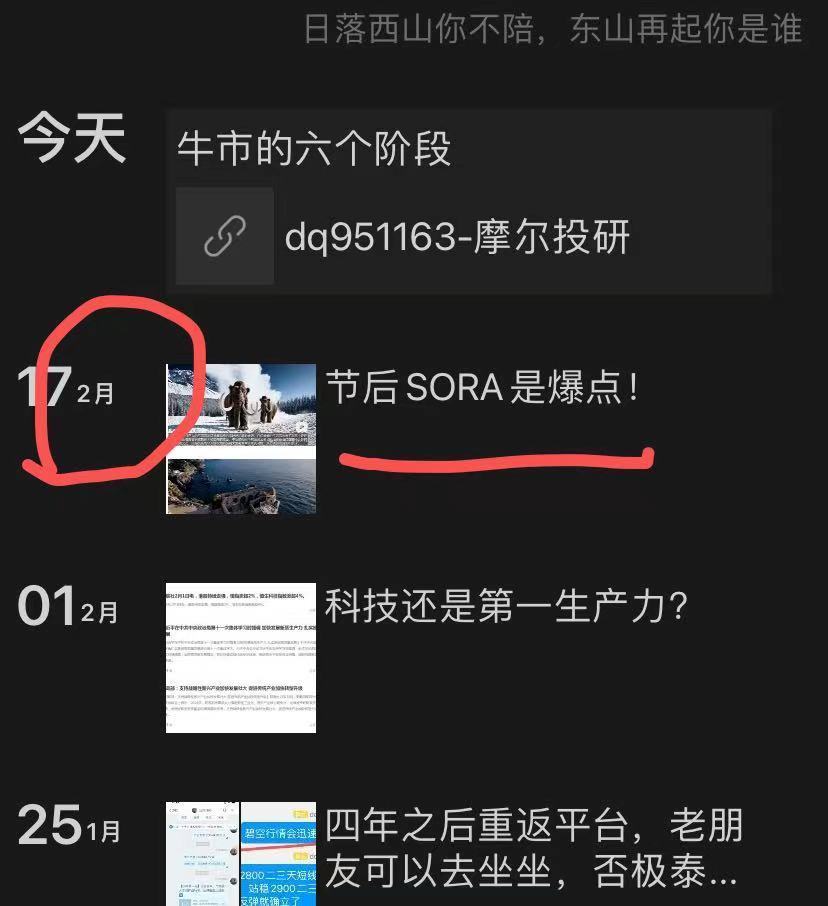Select the 01 date number
This screenshot has width=828, height=906.
click(46, 605)
